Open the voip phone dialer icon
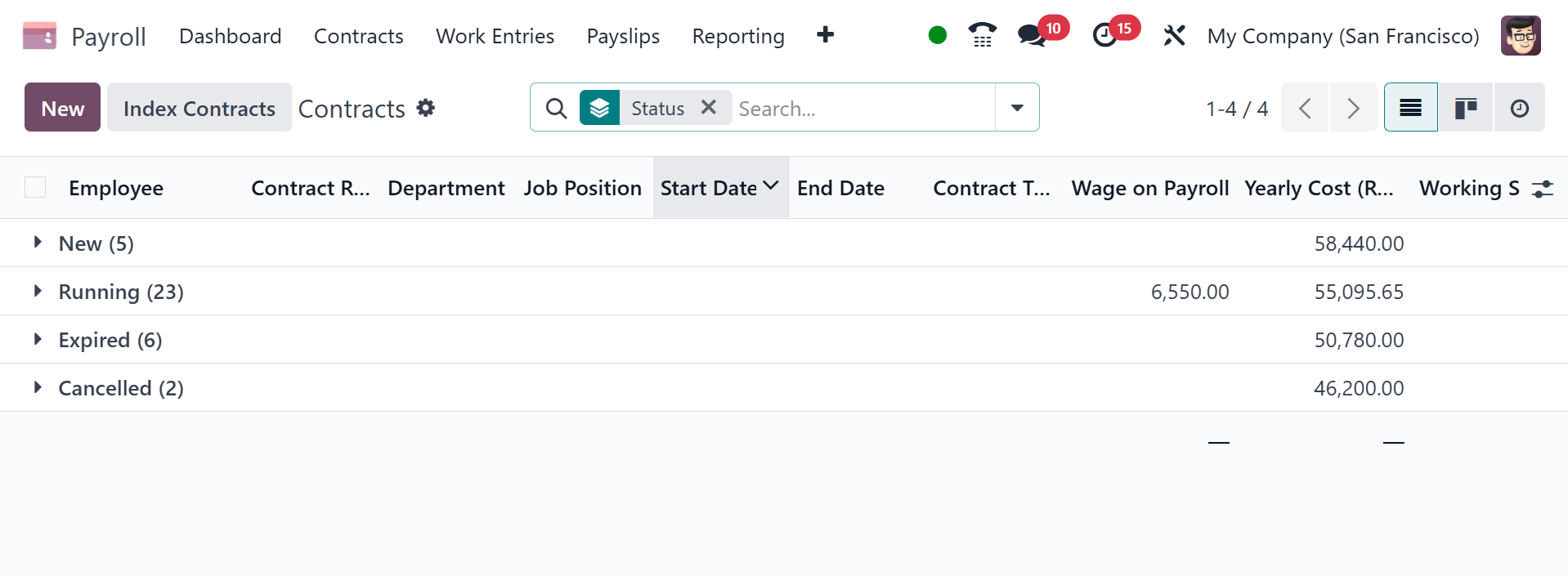 coord(982,35)
